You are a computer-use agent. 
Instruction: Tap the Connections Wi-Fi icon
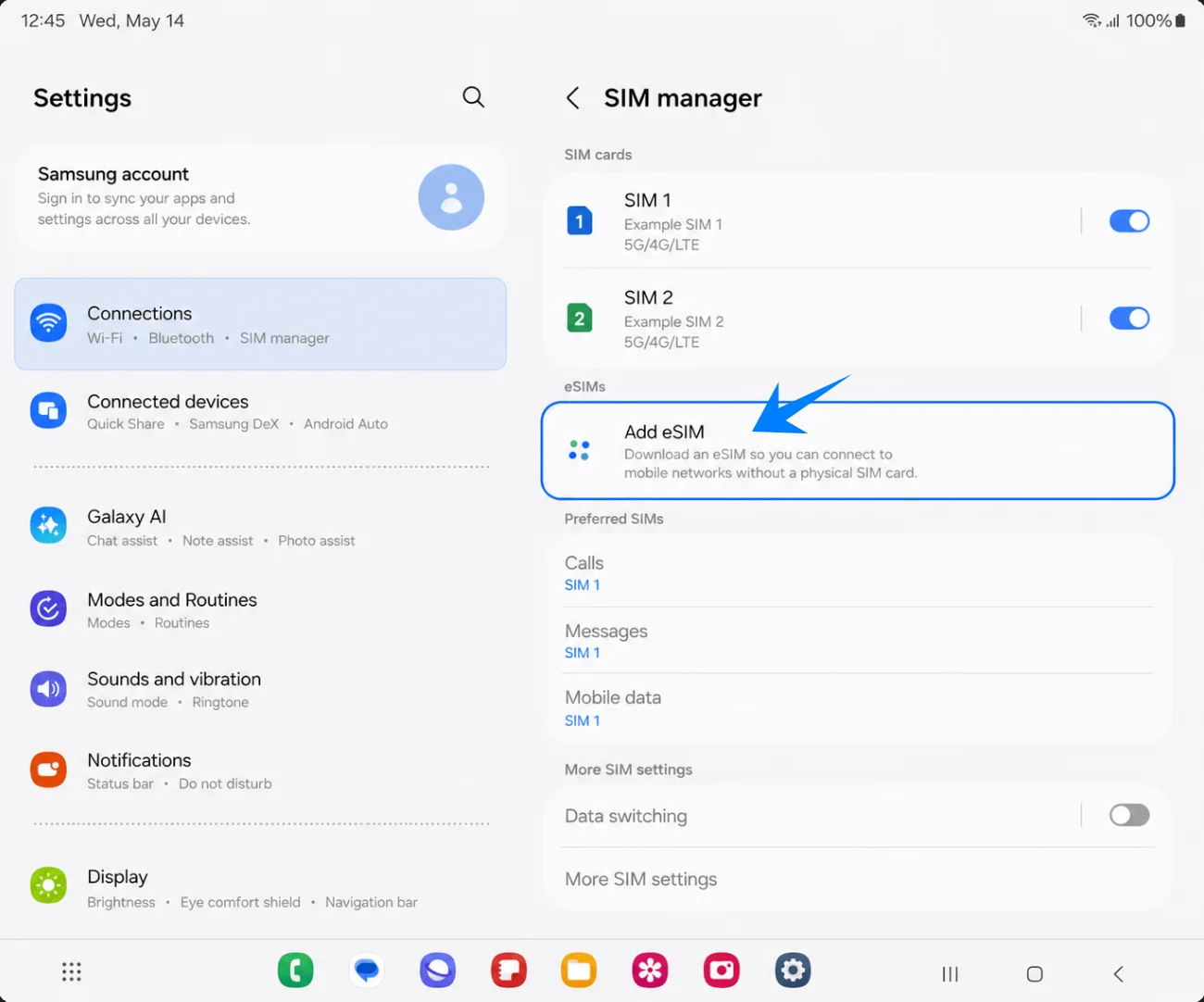(x=48, y=323)
